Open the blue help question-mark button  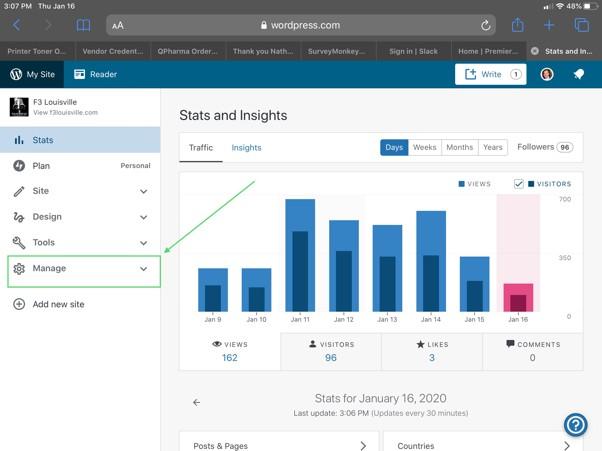pyautogui.click(x=576, y=425)
